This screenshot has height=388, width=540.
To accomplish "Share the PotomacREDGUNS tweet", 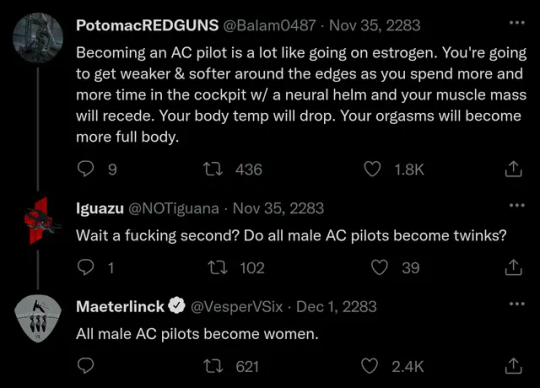I will (513, 169).
